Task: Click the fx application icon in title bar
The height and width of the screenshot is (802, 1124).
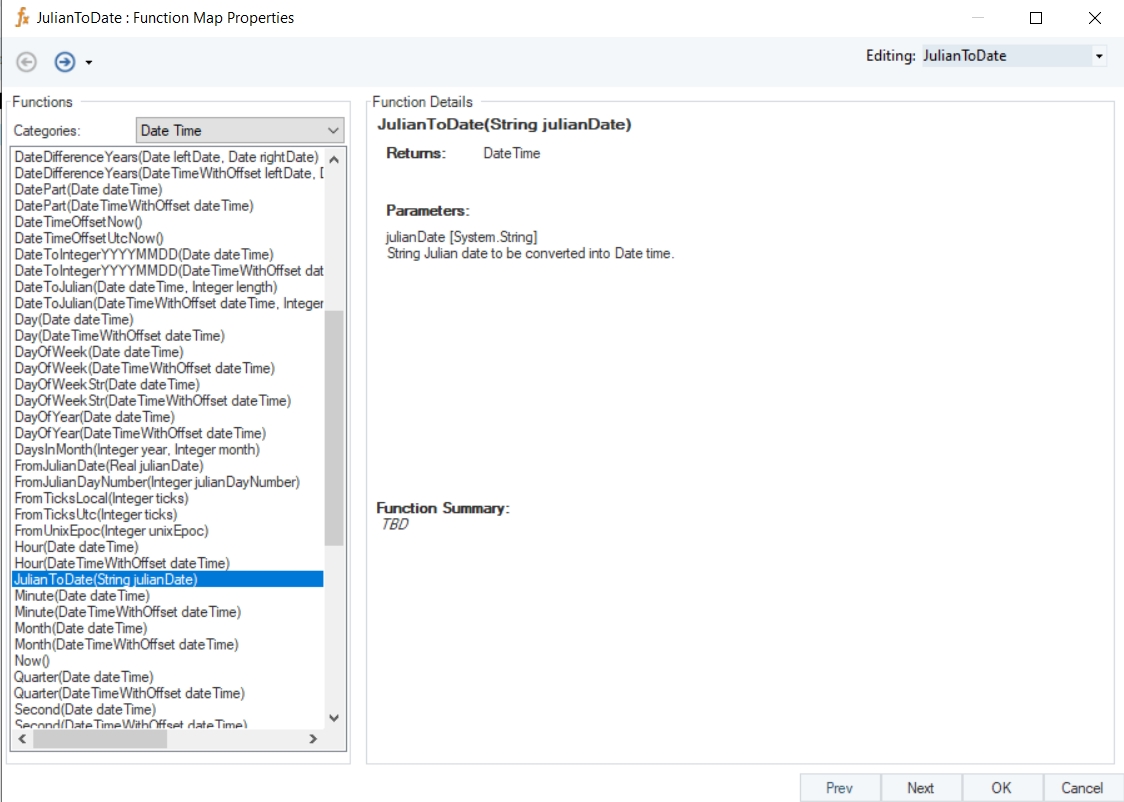Action: click(x=22, y=18)
